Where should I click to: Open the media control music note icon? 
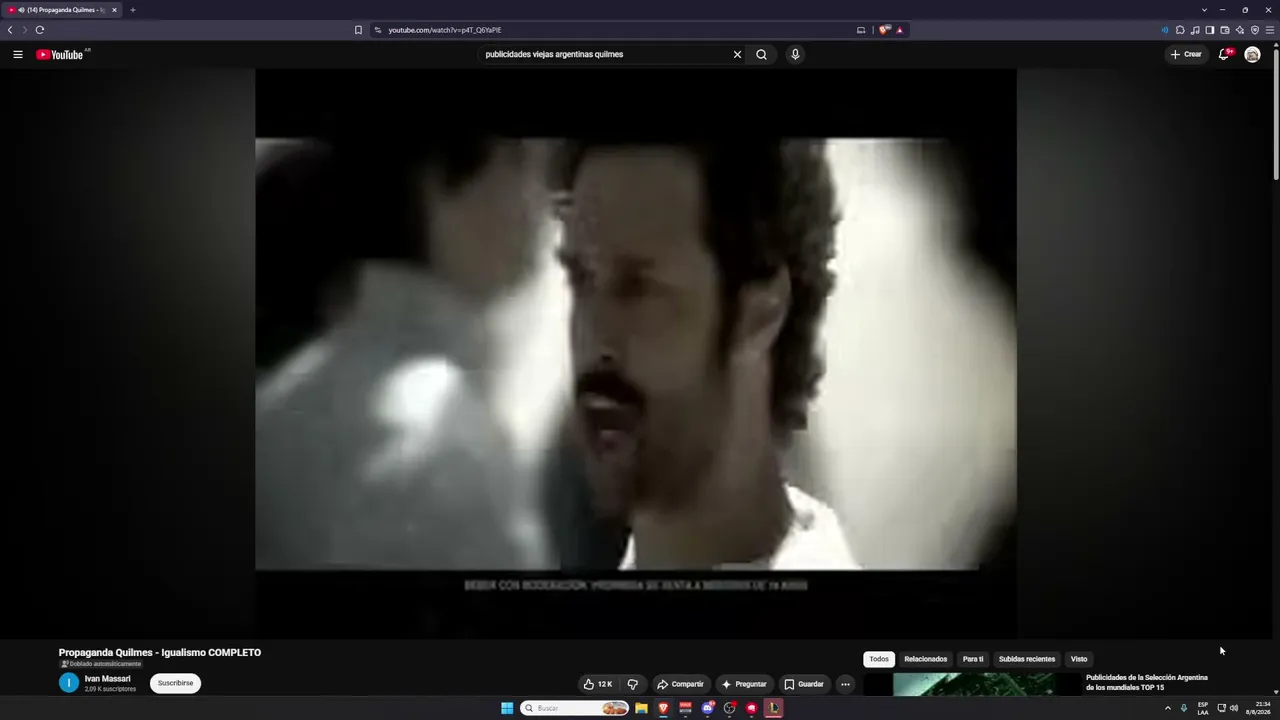point(1195,30)
